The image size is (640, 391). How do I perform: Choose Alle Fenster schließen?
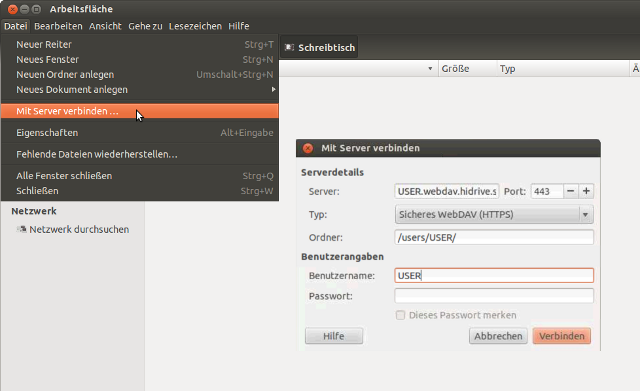[140, 176]
